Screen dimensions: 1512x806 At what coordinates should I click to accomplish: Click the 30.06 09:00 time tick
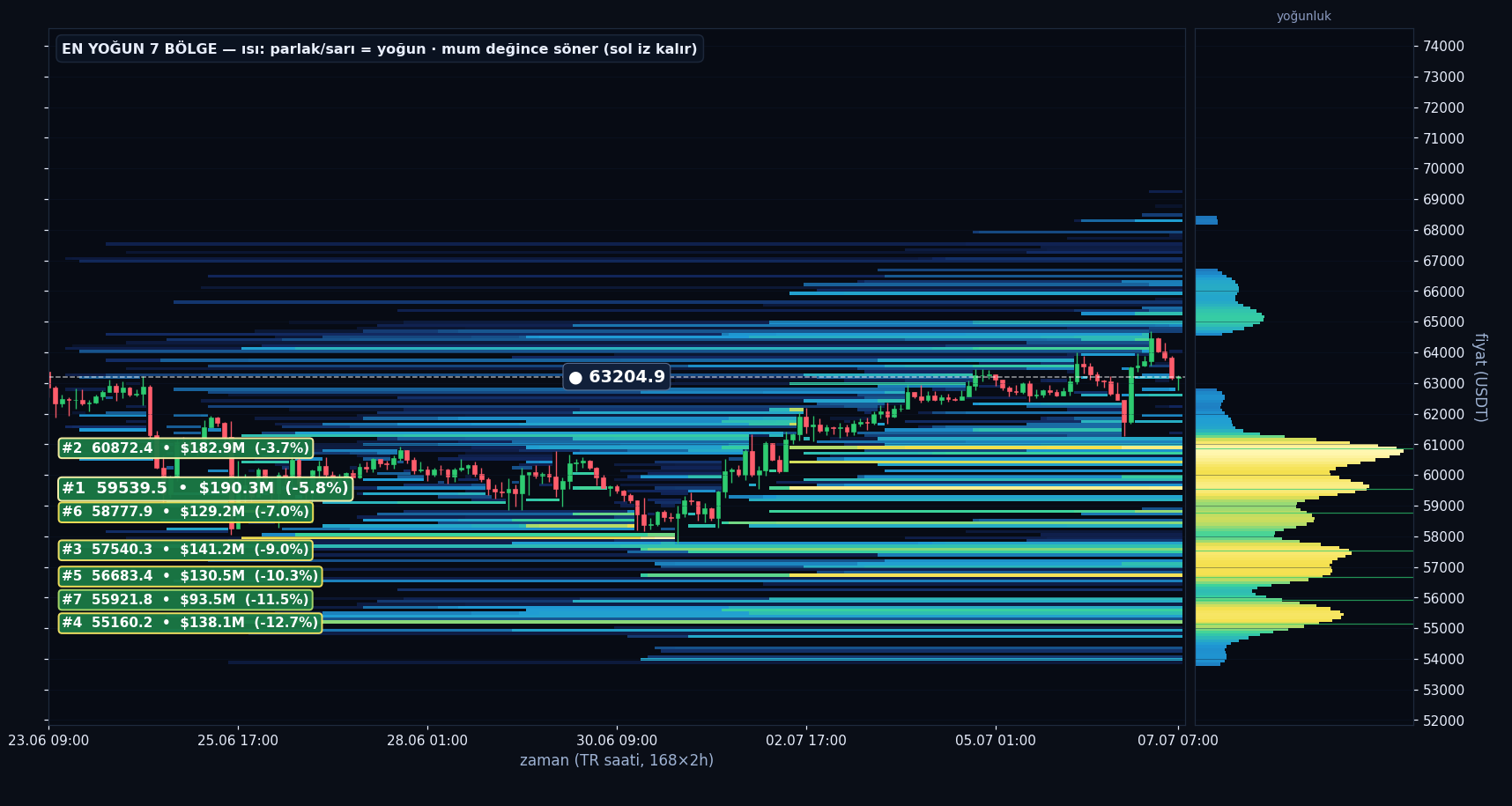617,741
